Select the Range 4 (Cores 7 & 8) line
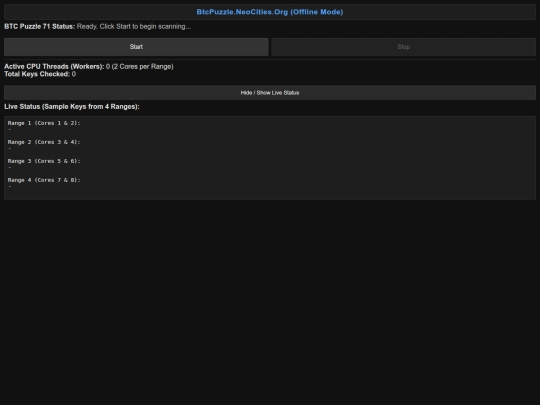Image resolution: width=540 pixels, height=405 pixels. (x=44, y=180)
